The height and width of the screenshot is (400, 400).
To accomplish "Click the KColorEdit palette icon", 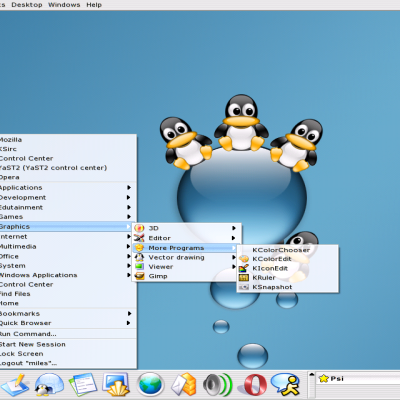I will [244, 259].
